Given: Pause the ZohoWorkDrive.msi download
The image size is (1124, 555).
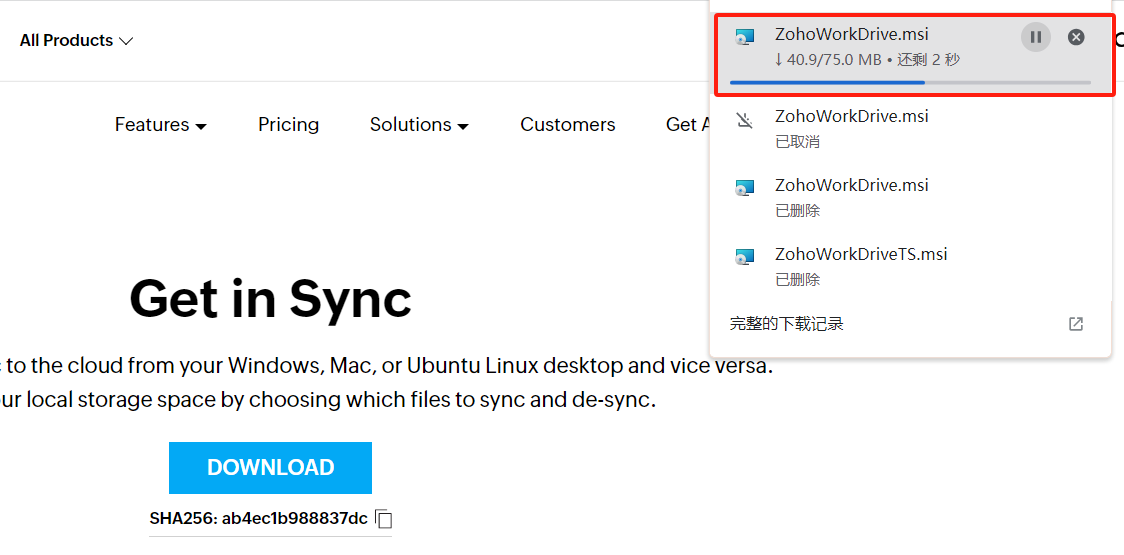Looking at the screenshot, I should click(1036, 37).
